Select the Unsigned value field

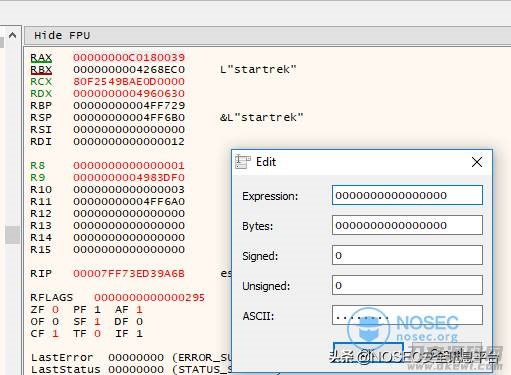407,285
